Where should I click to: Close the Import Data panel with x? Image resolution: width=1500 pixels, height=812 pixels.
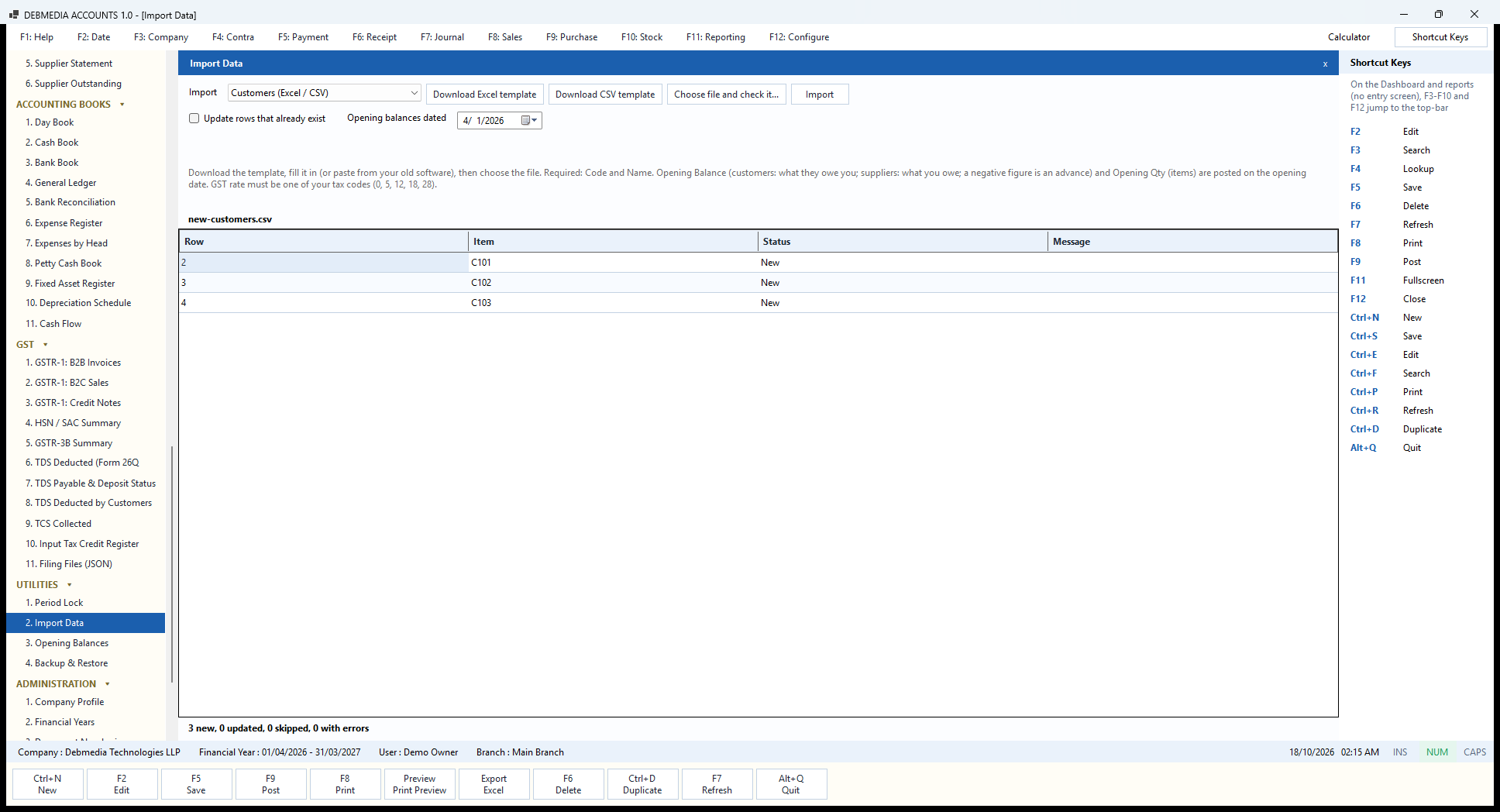(x=1325, y=64)
